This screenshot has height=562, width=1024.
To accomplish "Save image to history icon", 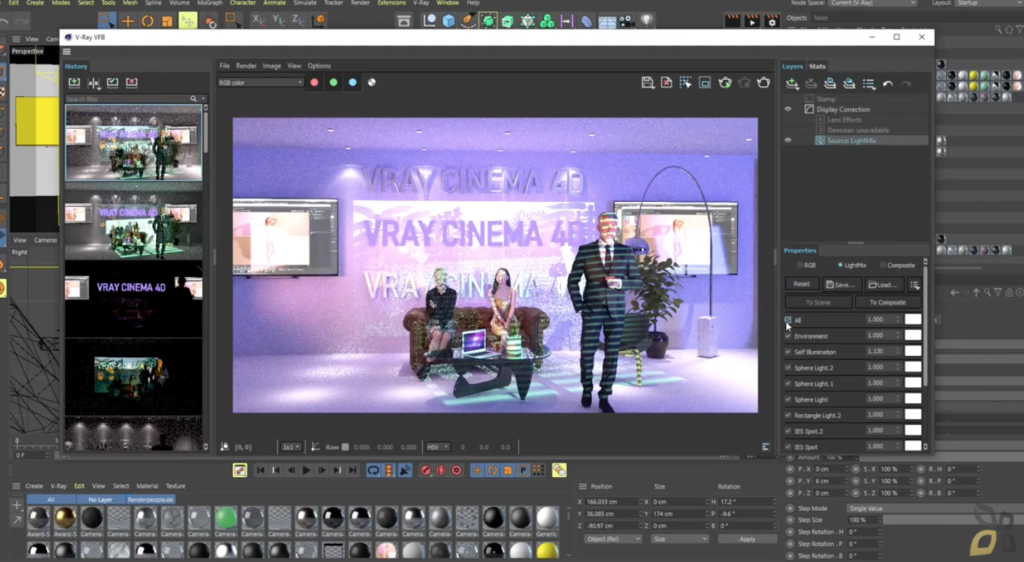I will click(x=74, y=83).
